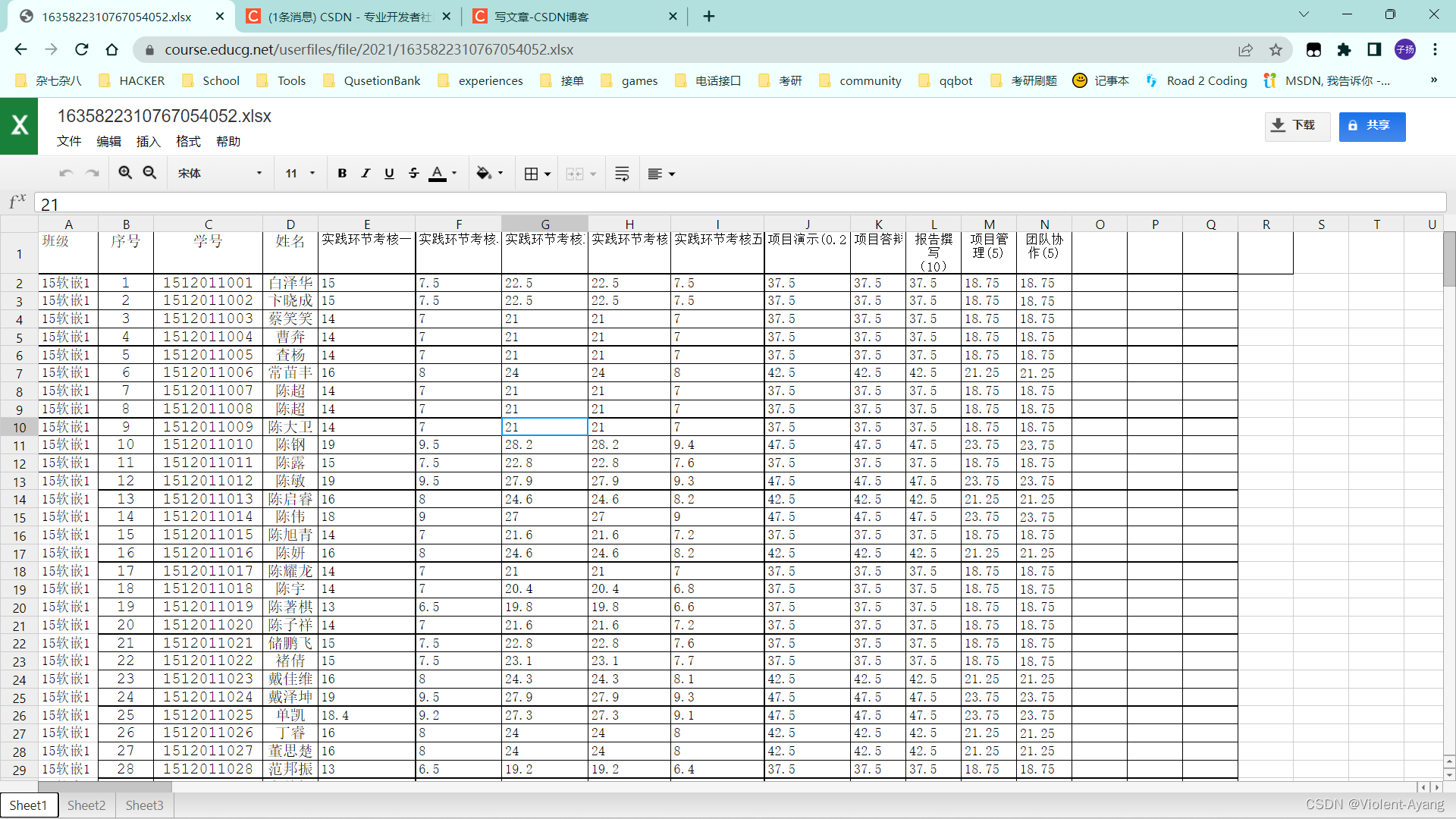Click the fill color dropdown arrow
Viewport: 1456px width, 819px height.
(x=500, y=174)
